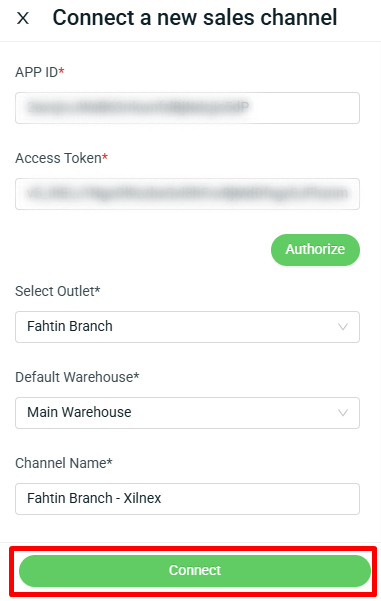The image size is (381, 601).
Task: Click the Channel Name label
Action: click(x=64, y=463)
